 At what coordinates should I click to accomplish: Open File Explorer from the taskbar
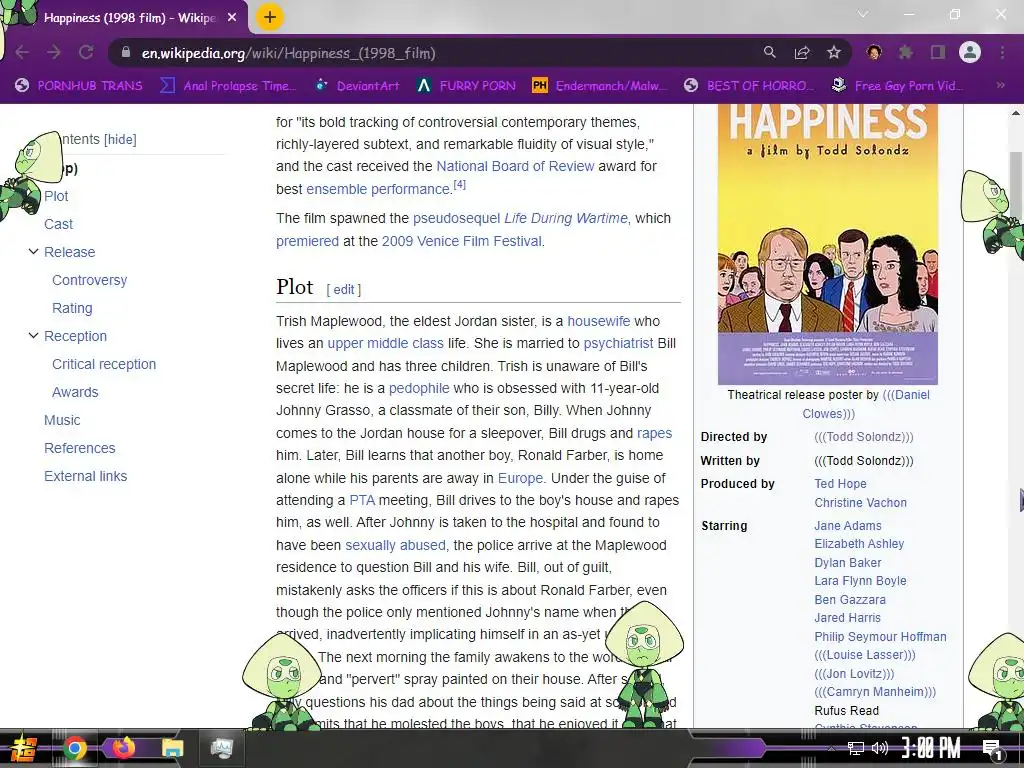tap(172, 748)
